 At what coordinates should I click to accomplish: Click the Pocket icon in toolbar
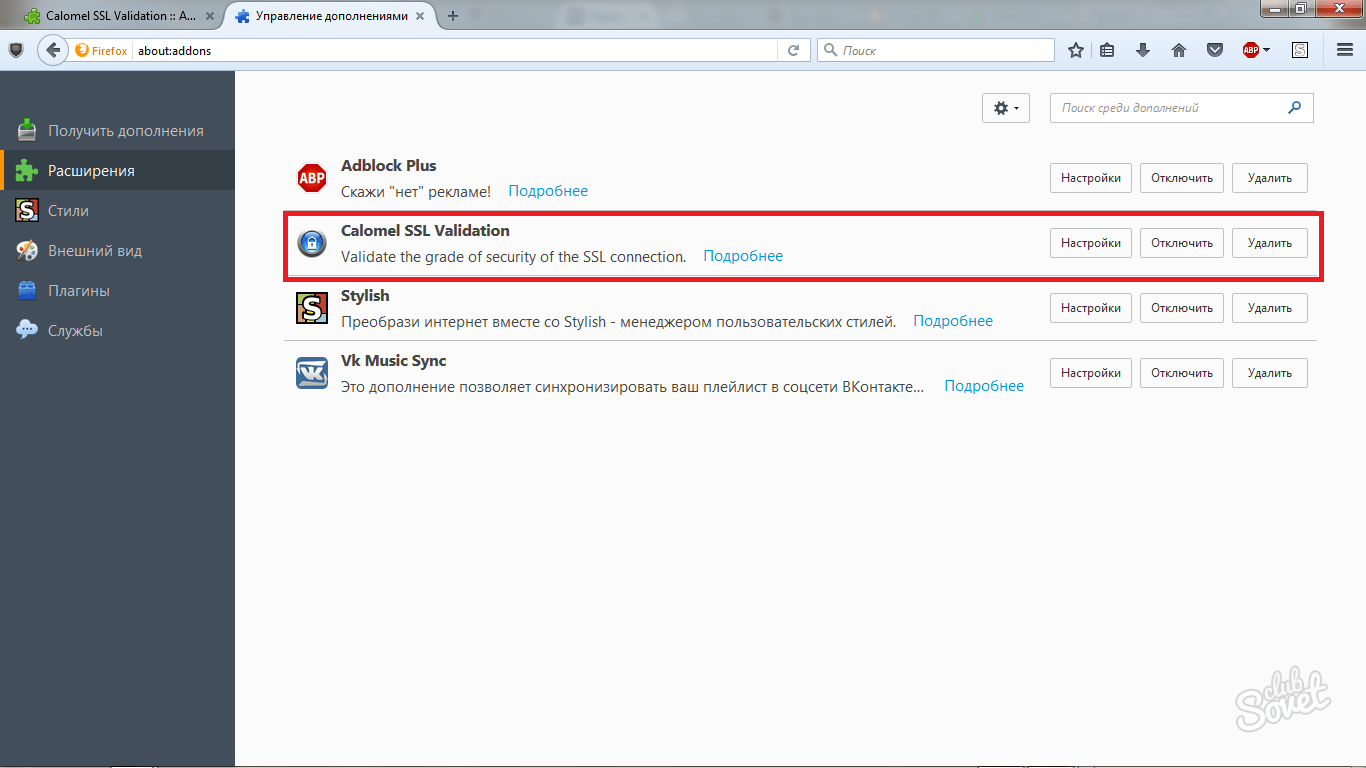point(1214,50)
